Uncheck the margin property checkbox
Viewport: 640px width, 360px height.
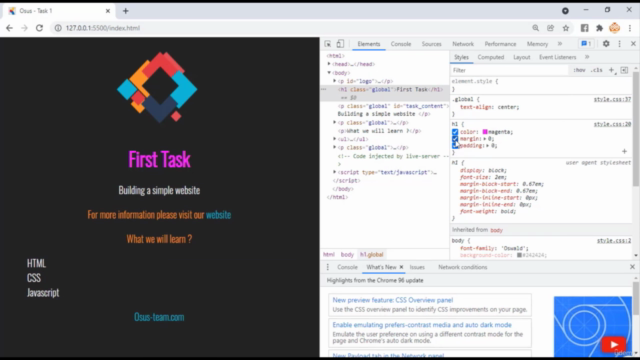coord(455,139)
